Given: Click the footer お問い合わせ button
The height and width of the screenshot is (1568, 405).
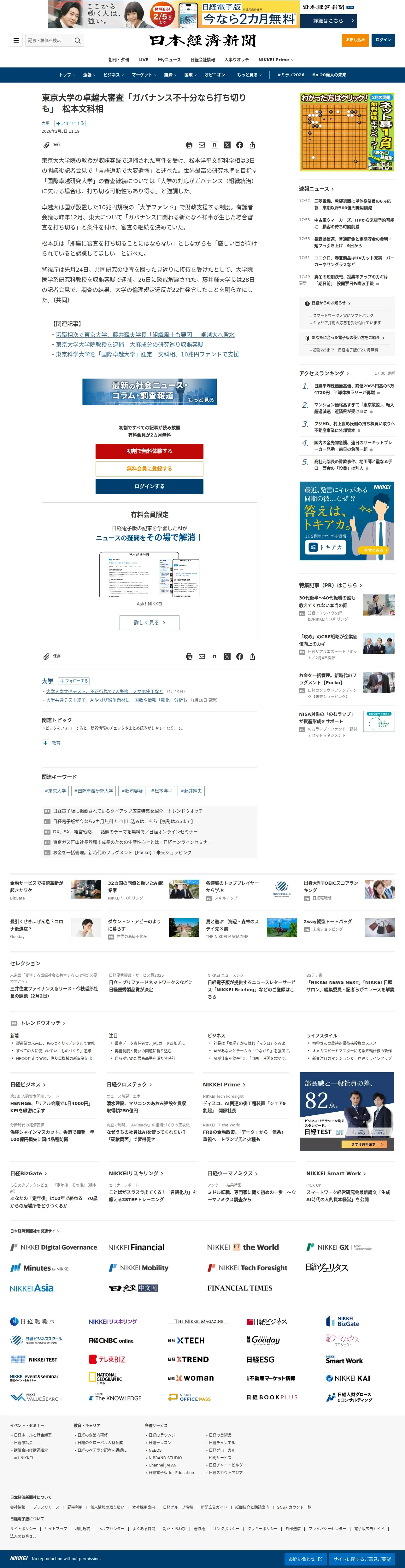Looking at the screenshot, I should 306,1559.
